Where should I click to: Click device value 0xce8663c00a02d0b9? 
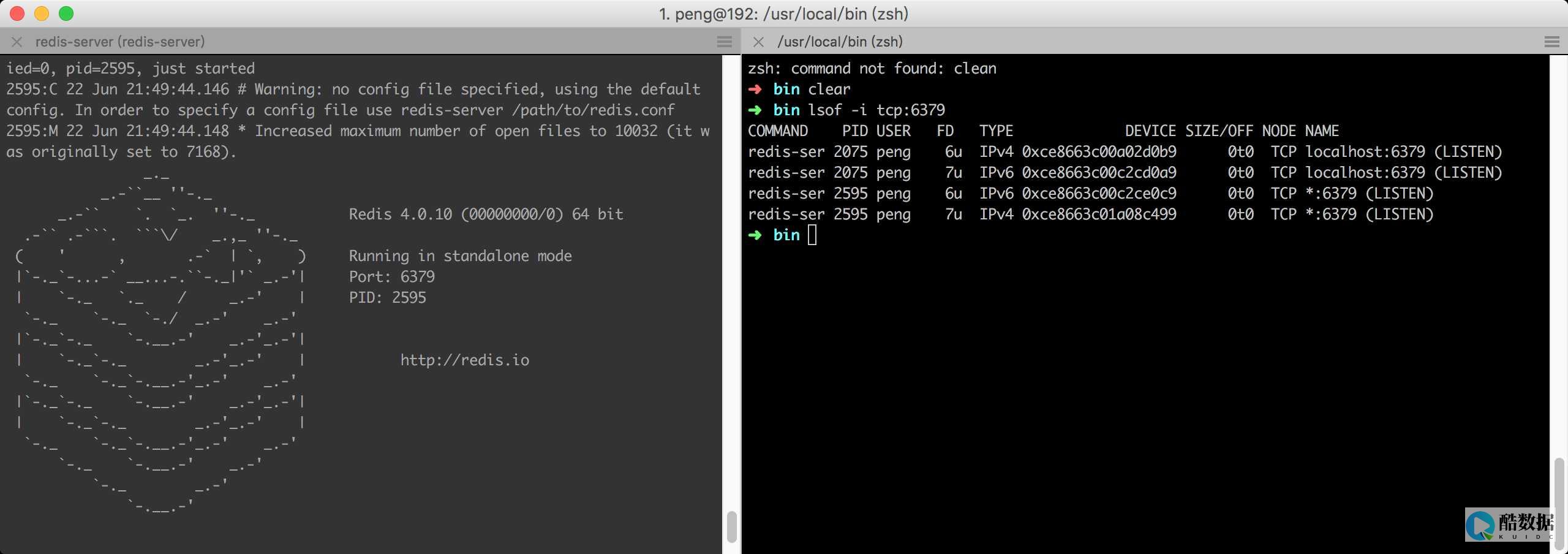coord(1099,151)
